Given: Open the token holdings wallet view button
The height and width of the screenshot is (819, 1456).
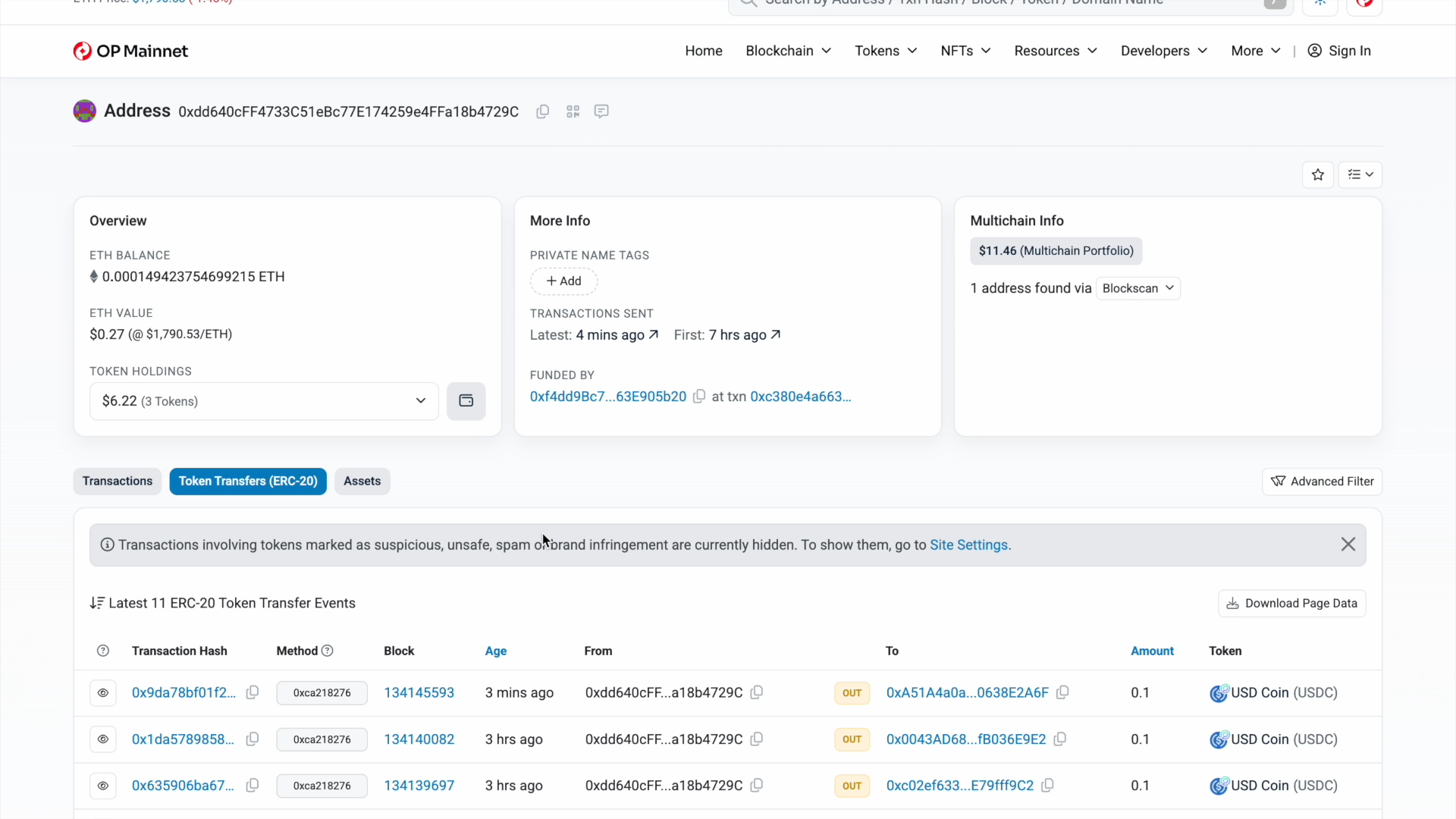Looking at the screenshot, I should pos(466,401).
